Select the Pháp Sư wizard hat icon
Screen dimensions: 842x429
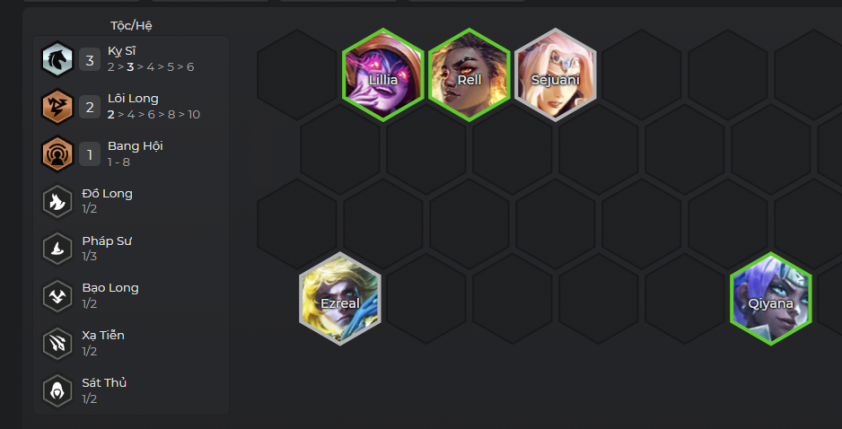click(57, 249)
